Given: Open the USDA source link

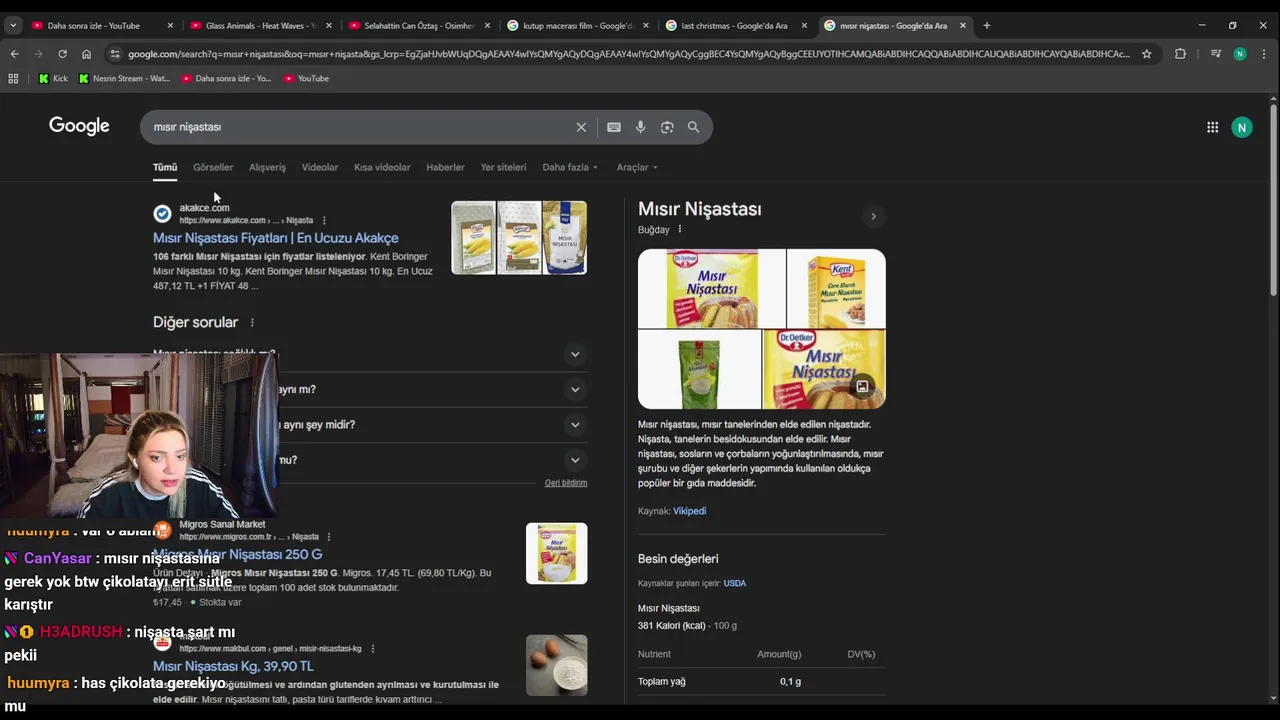Looking at the screenshot, I should (x=735, y=583).
